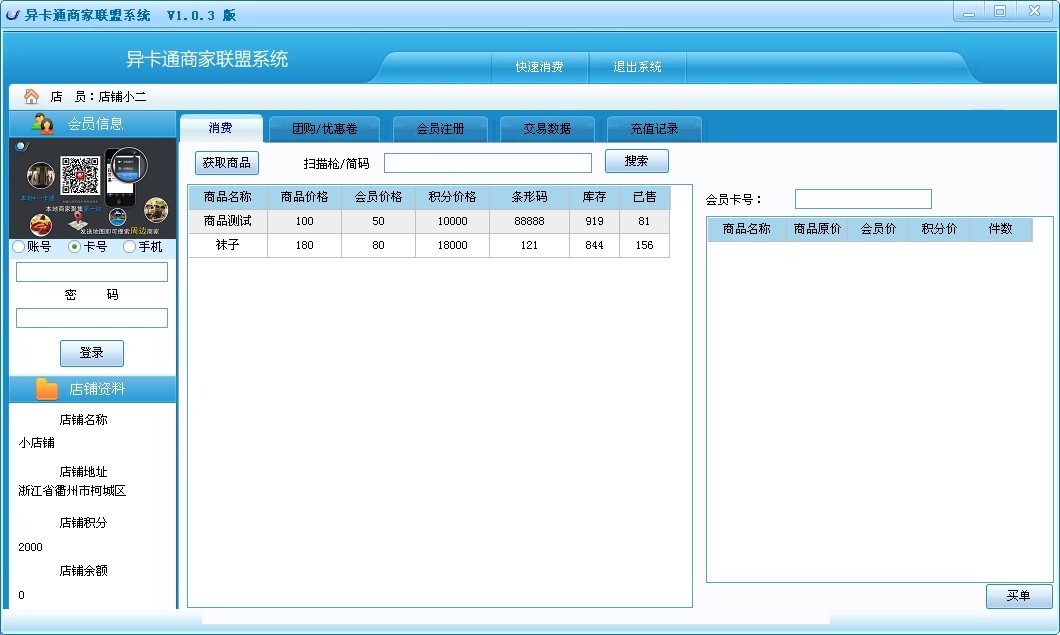Click address 浙江省衢州市柯城区
This screenshot has width=1060, height=635.
point(72,491)
